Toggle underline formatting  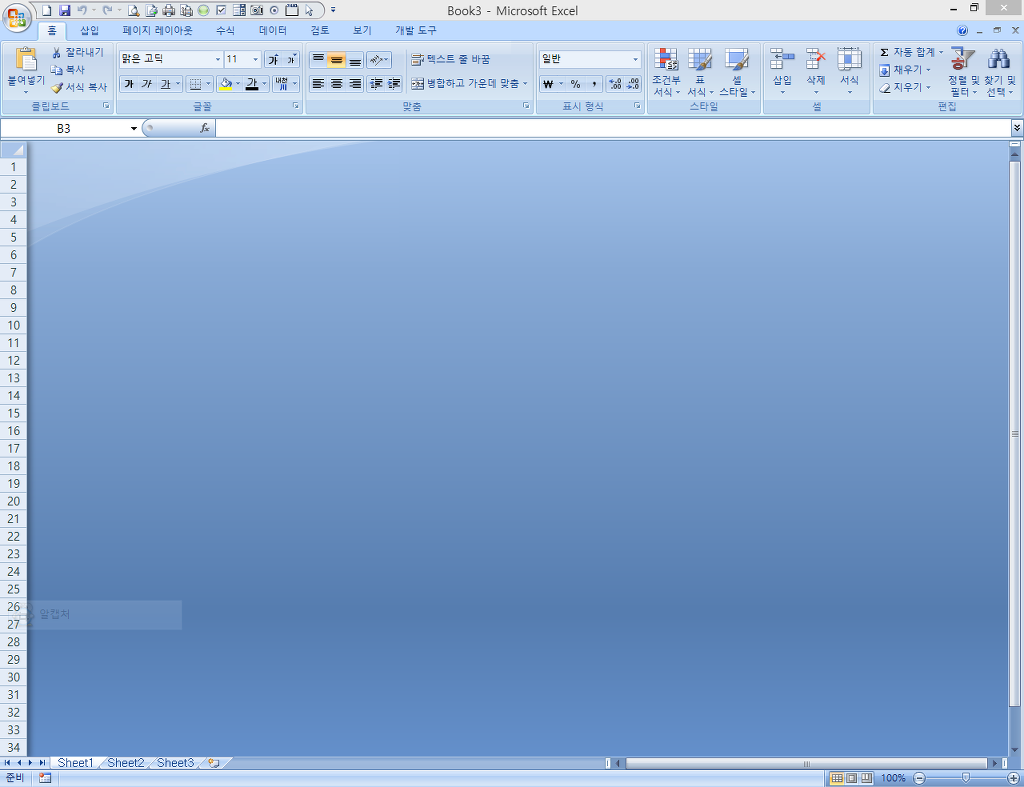165,84
